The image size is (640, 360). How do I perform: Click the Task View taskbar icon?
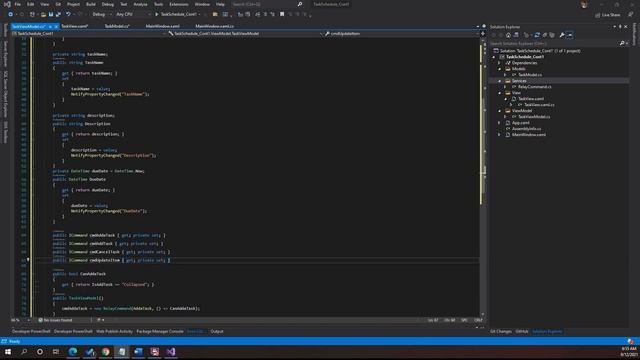(x=56, y=351)
